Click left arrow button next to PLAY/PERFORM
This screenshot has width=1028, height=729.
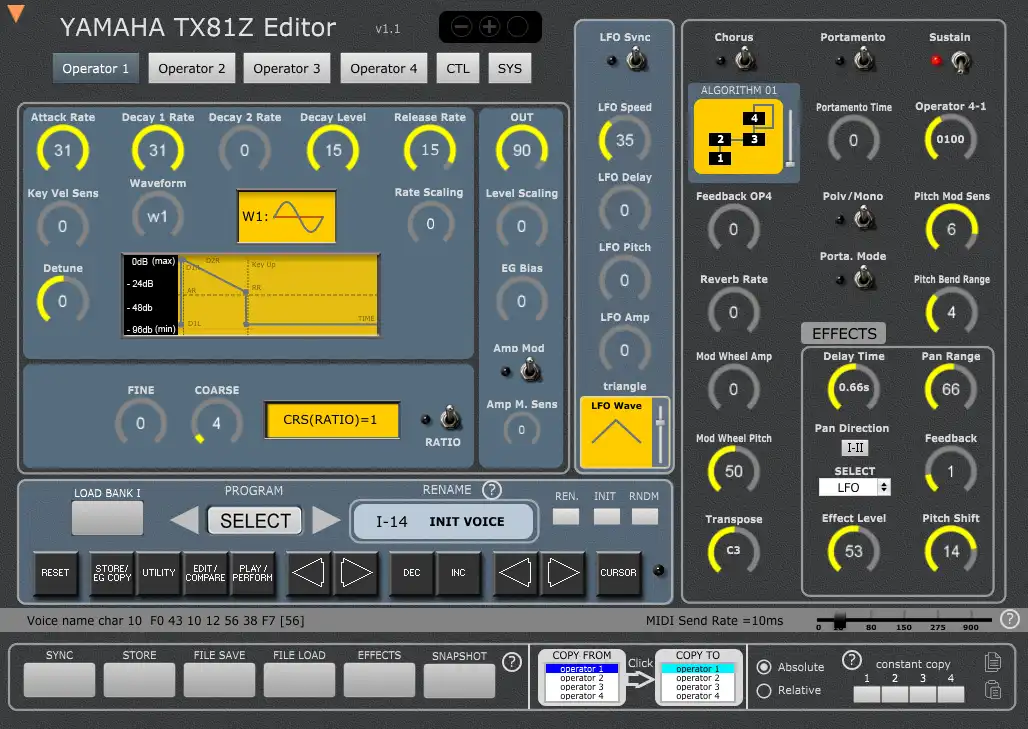(x=308, y=573)
